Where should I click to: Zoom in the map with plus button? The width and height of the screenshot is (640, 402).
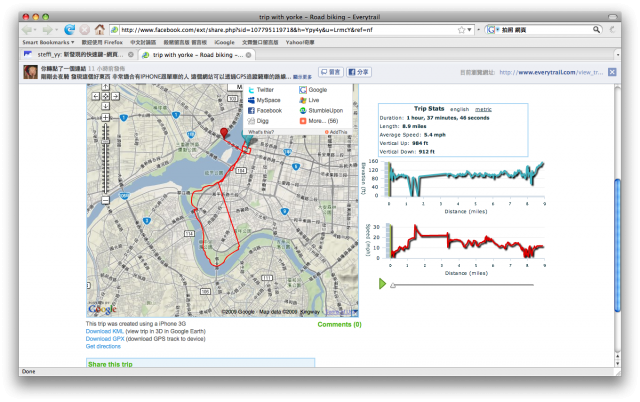click(106, 118)
